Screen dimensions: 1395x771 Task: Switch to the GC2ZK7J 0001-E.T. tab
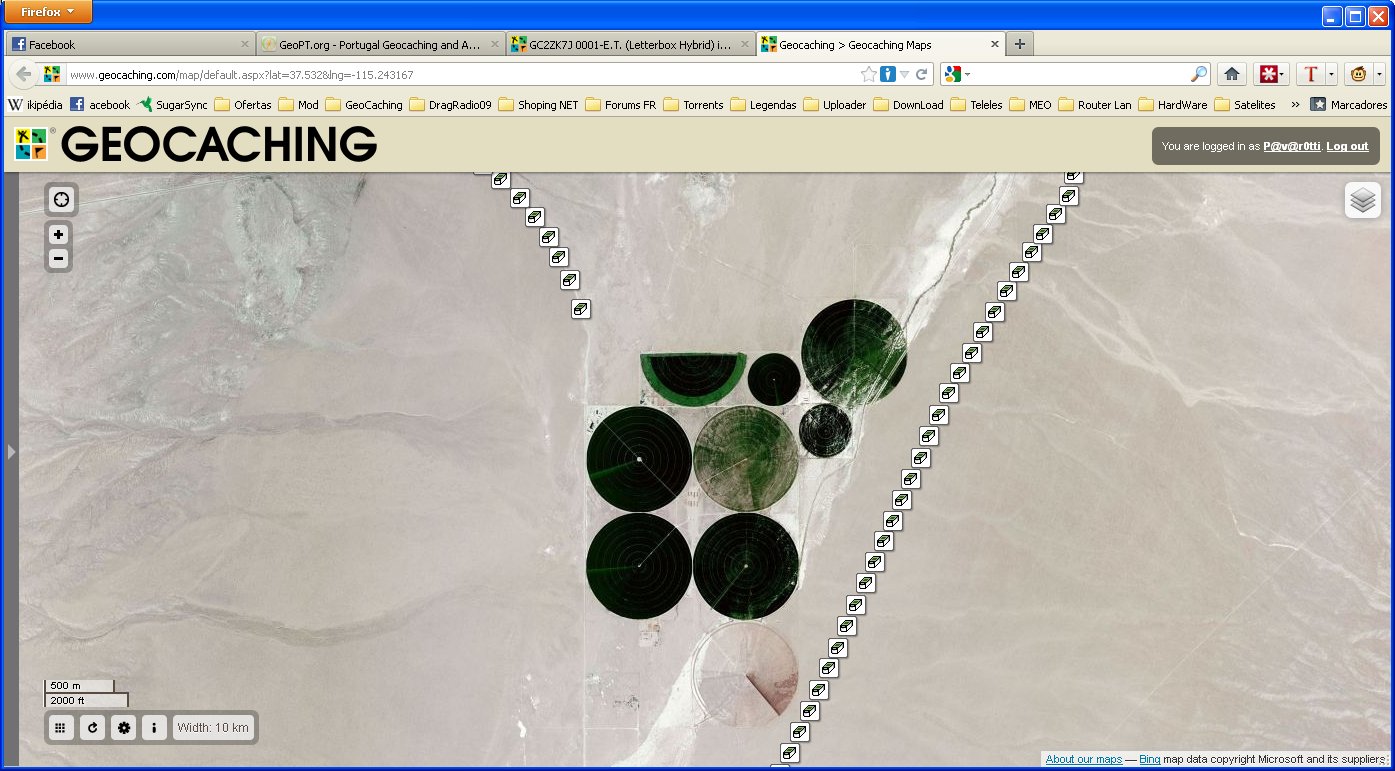[x=630, y=44]
